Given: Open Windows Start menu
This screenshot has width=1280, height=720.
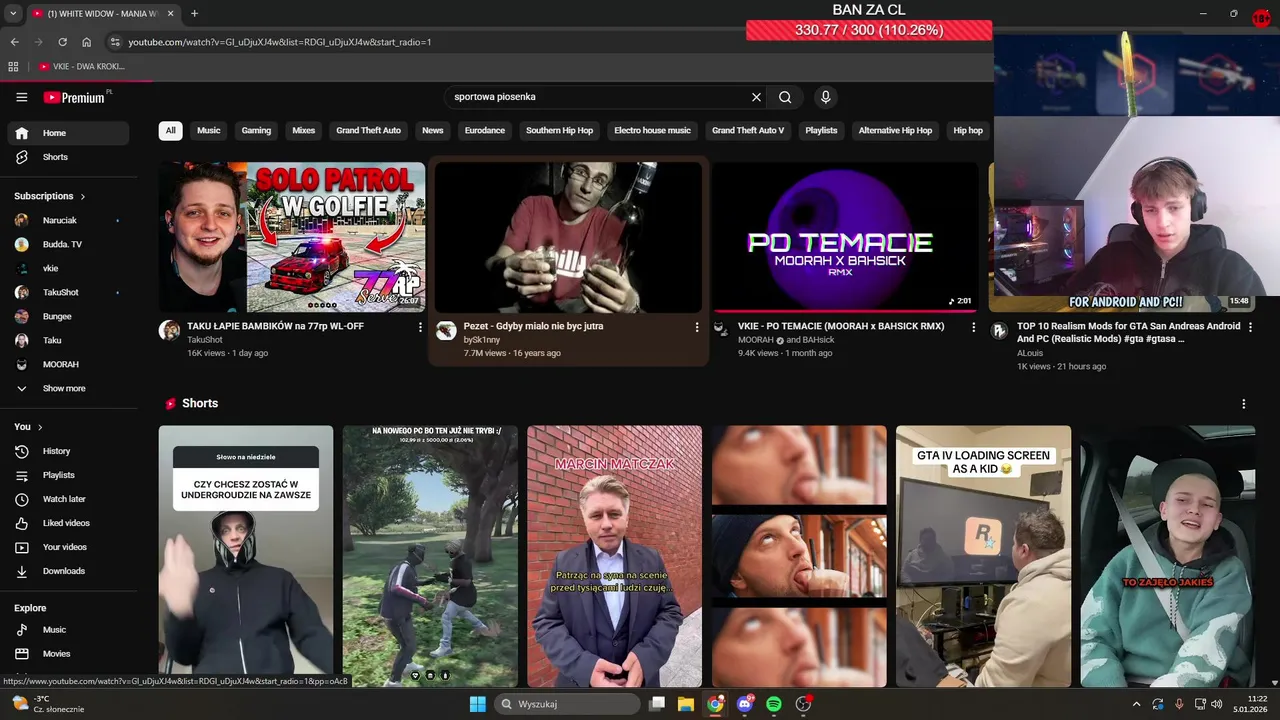Looking at the screenshot, I should point(477,704).
